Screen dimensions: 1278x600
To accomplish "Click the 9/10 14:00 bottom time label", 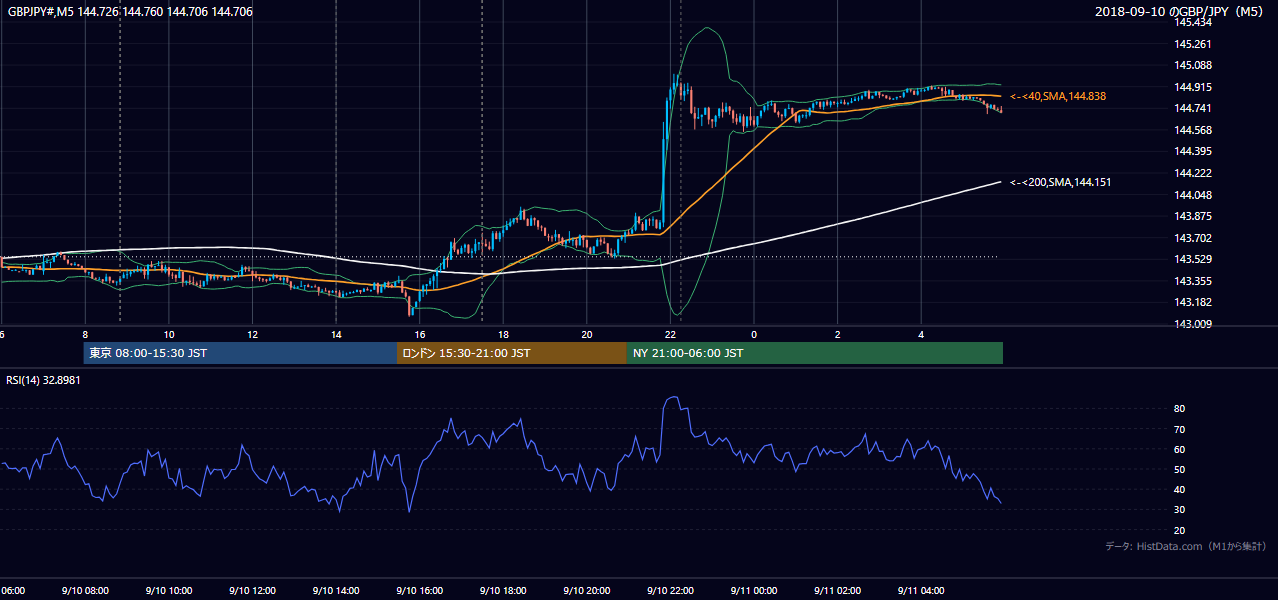I will (336, 590).
